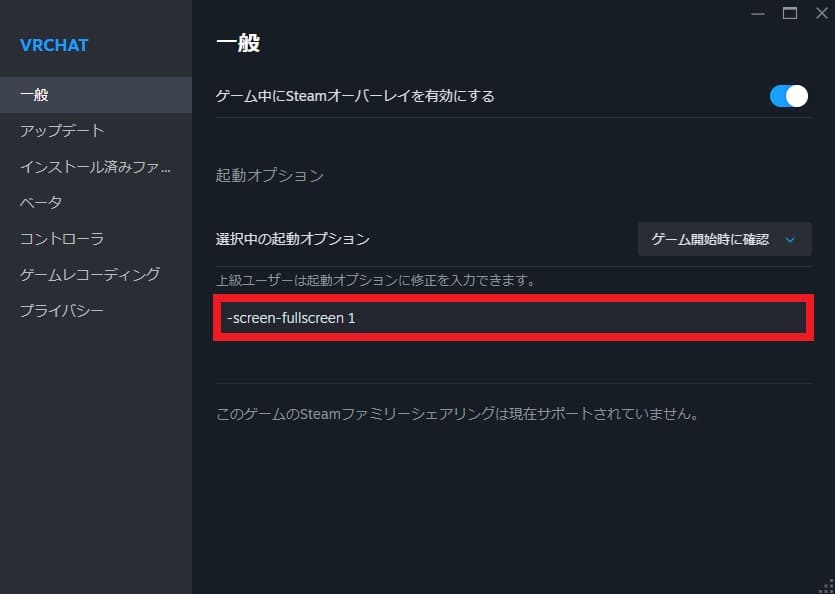The image size is (835, 594).
Task: Click the launch options input field
Action: (x=513, y=318)
